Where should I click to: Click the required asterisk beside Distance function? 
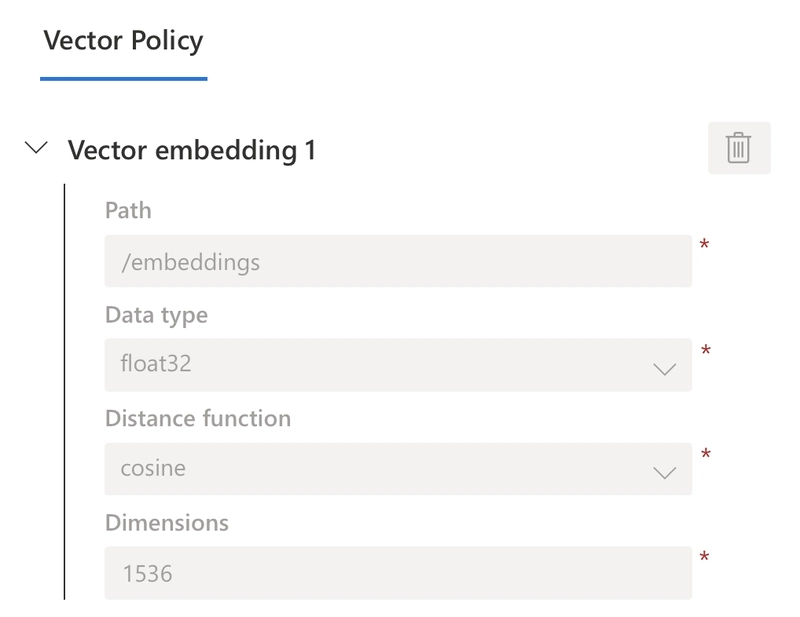tap(706, 454)
